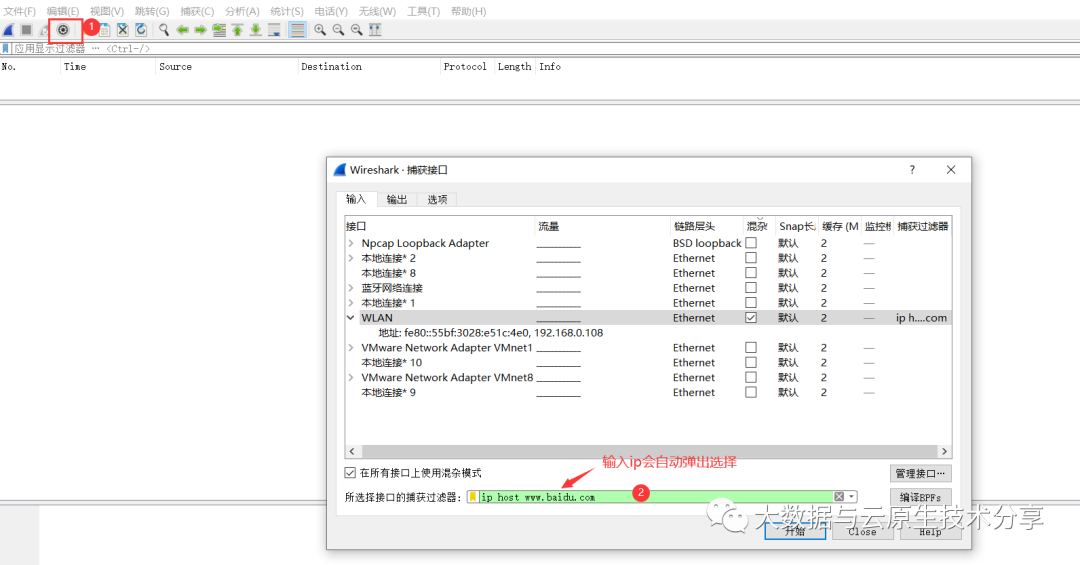Switch to the 输出 tab
This screenshot has height=565, width=1080.
tap(397, 199)
